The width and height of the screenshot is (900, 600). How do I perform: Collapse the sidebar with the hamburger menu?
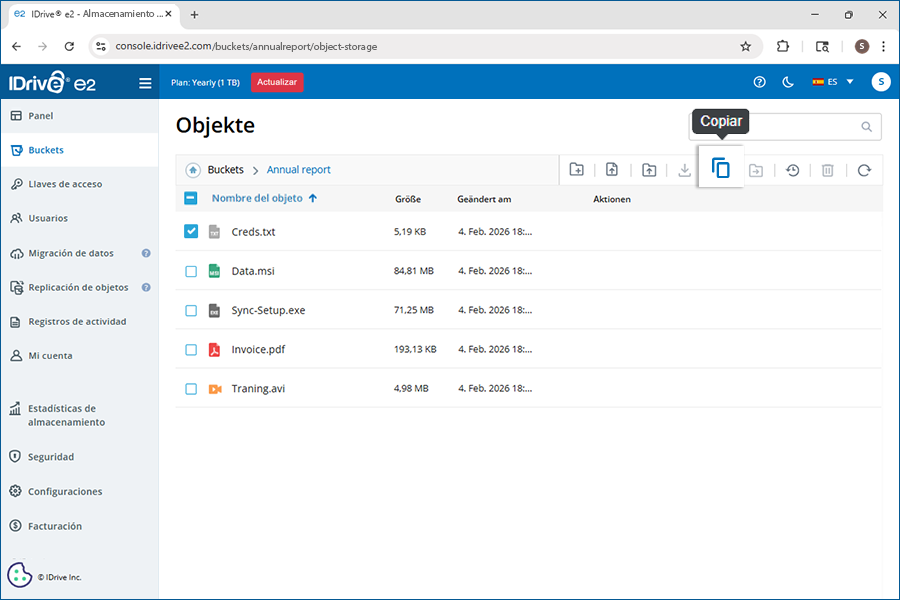click(145, 83)
